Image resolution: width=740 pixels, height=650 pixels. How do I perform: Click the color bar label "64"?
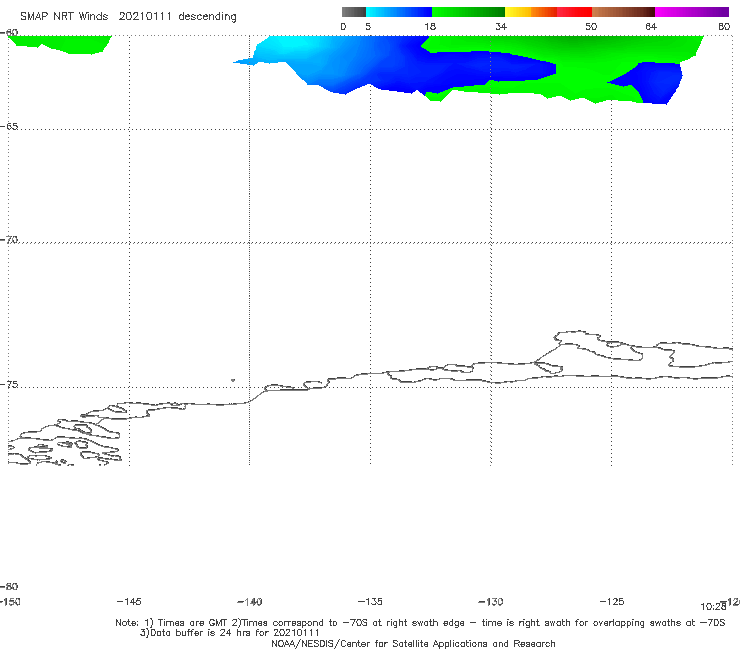(651, 27)
